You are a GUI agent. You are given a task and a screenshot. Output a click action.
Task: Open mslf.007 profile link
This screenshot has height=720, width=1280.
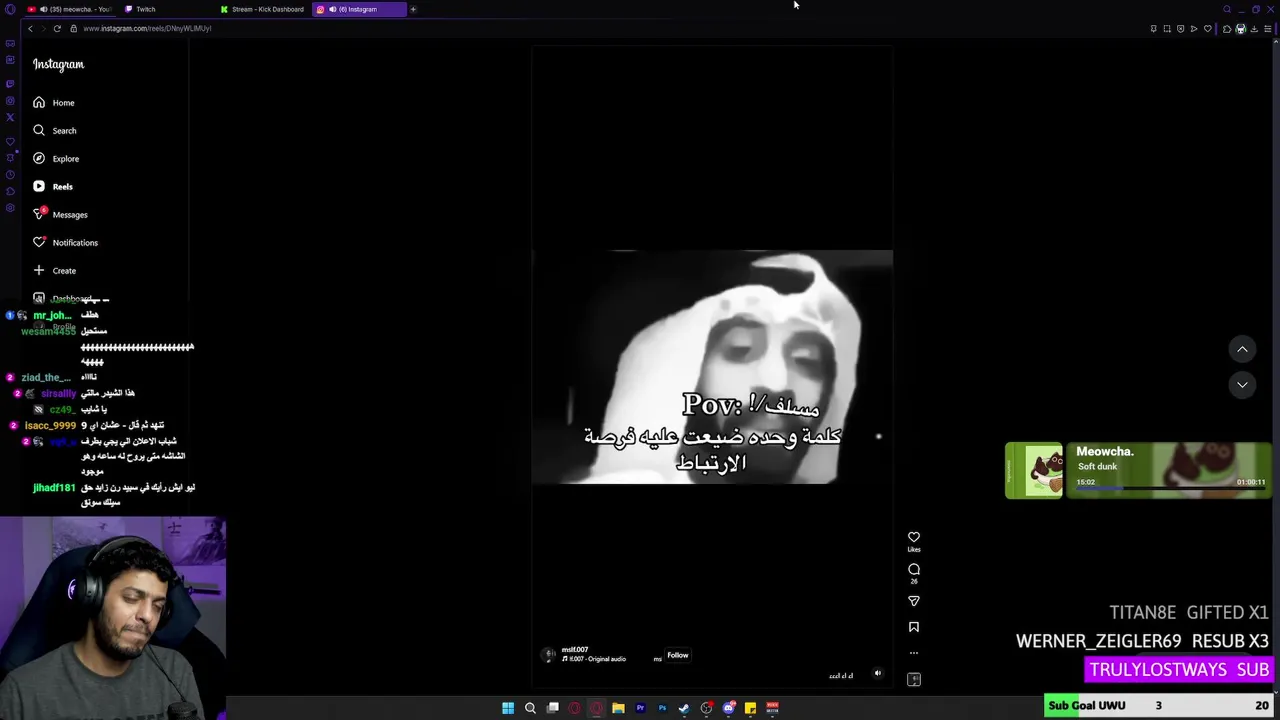pos(575,650)
